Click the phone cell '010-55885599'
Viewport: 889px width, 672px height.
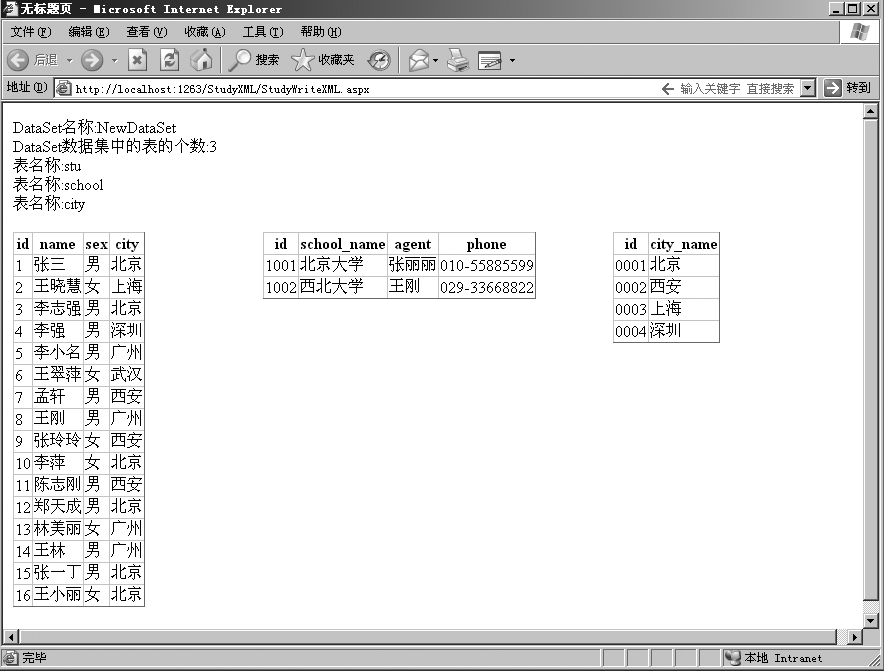pos(486,265)
